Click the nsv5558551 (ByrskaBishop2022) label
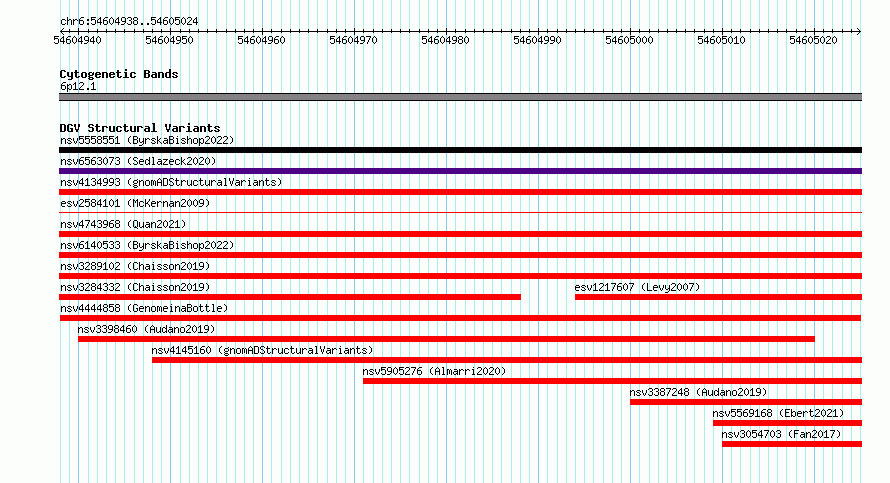 pyautogui.click(x=147, y=140)
